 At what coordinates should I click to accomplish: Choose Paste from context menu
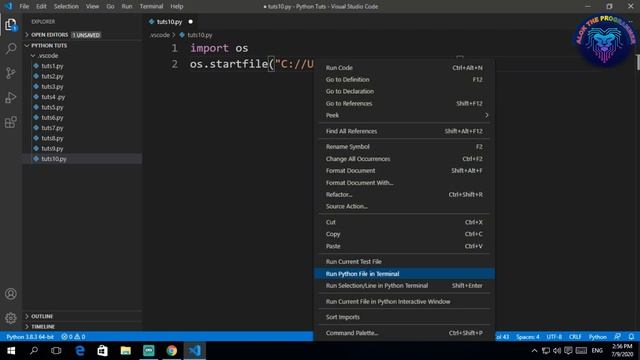click(404, 246)
